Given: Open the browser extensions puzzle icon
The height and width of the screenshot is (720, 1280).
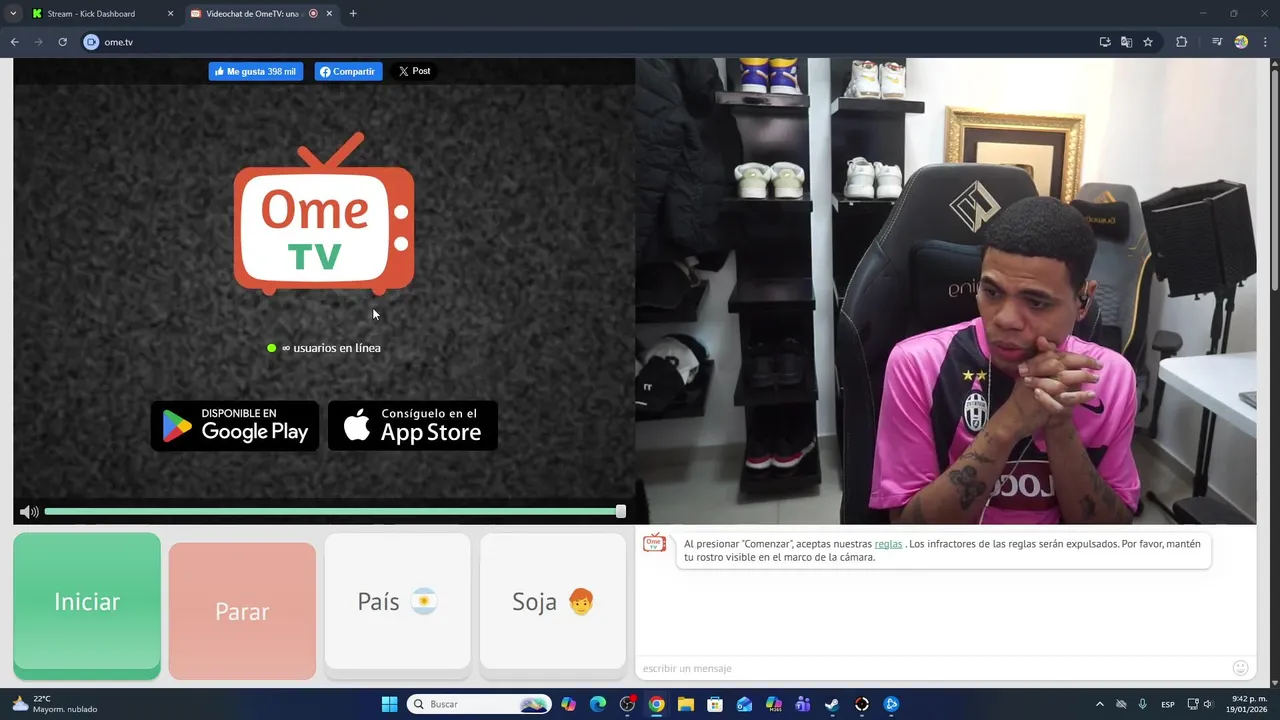Looking at the screenshot, I should tap(1182, 42).
